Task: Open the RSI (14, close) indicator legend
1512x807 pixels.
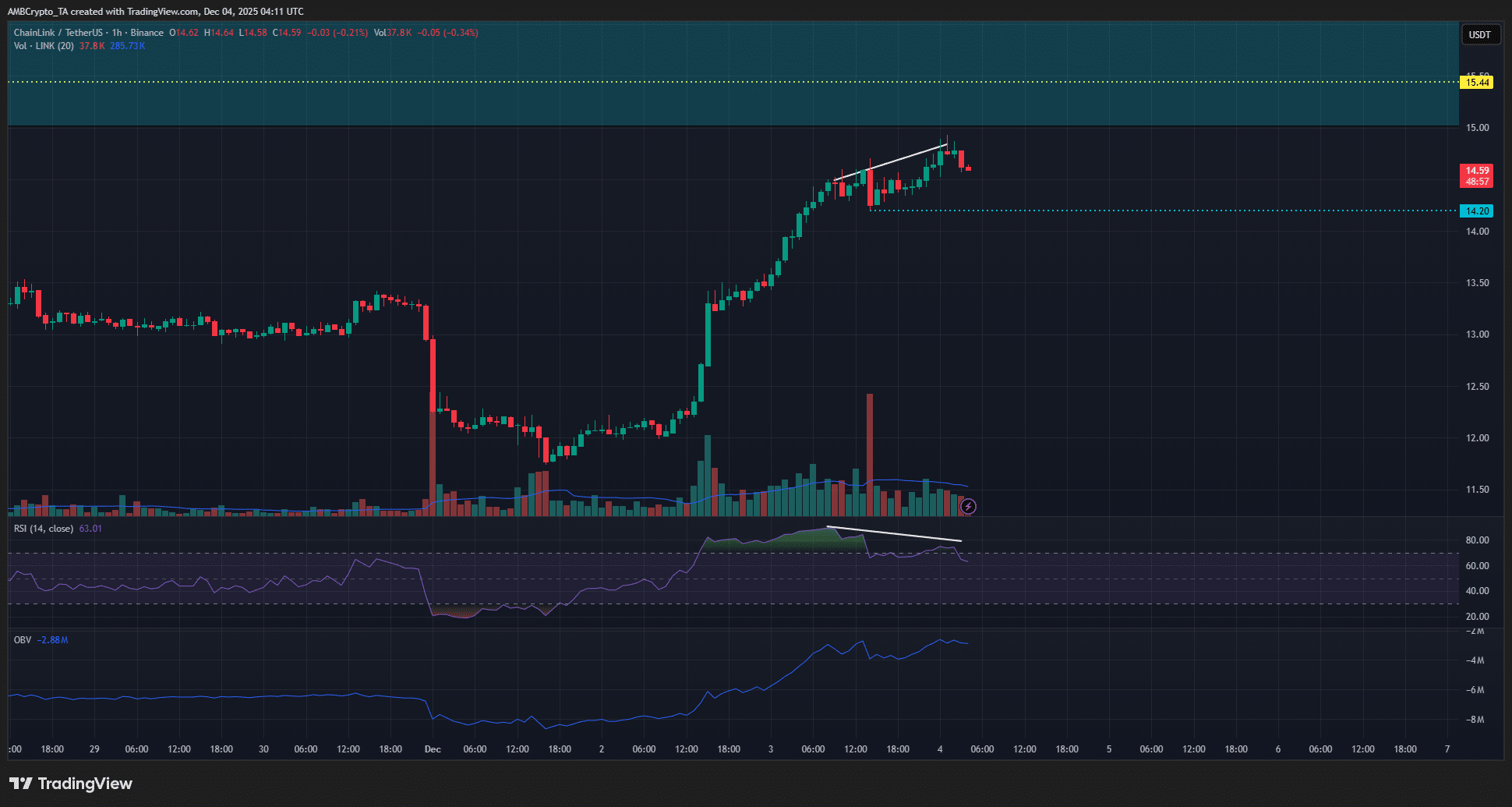Action: click(x=44, y=529)
